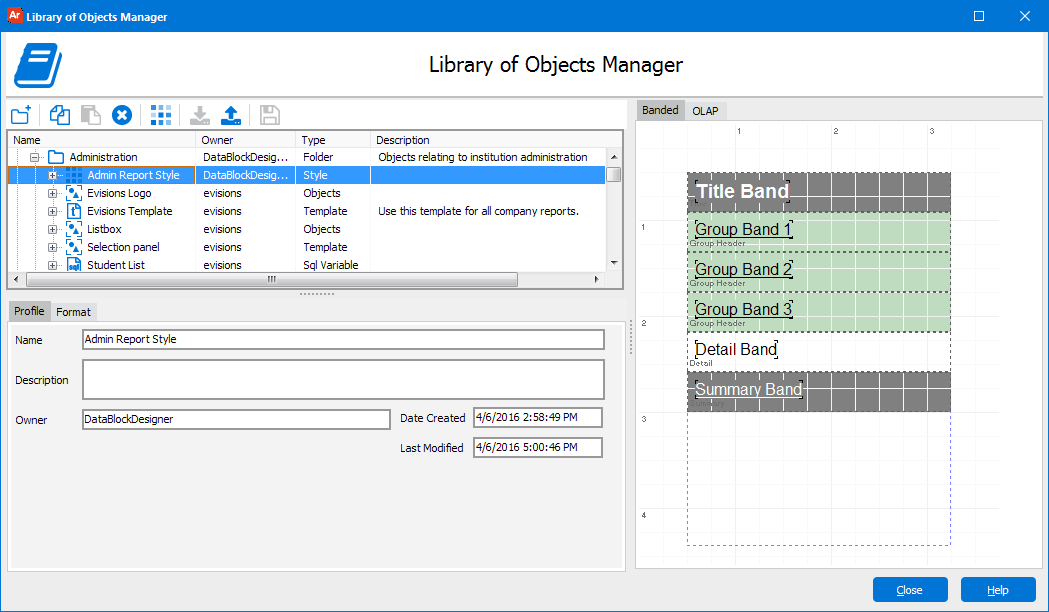Screen dimensions: 1049x612
Task: Expand the Listbox tree item
Action: click(51, 229)
